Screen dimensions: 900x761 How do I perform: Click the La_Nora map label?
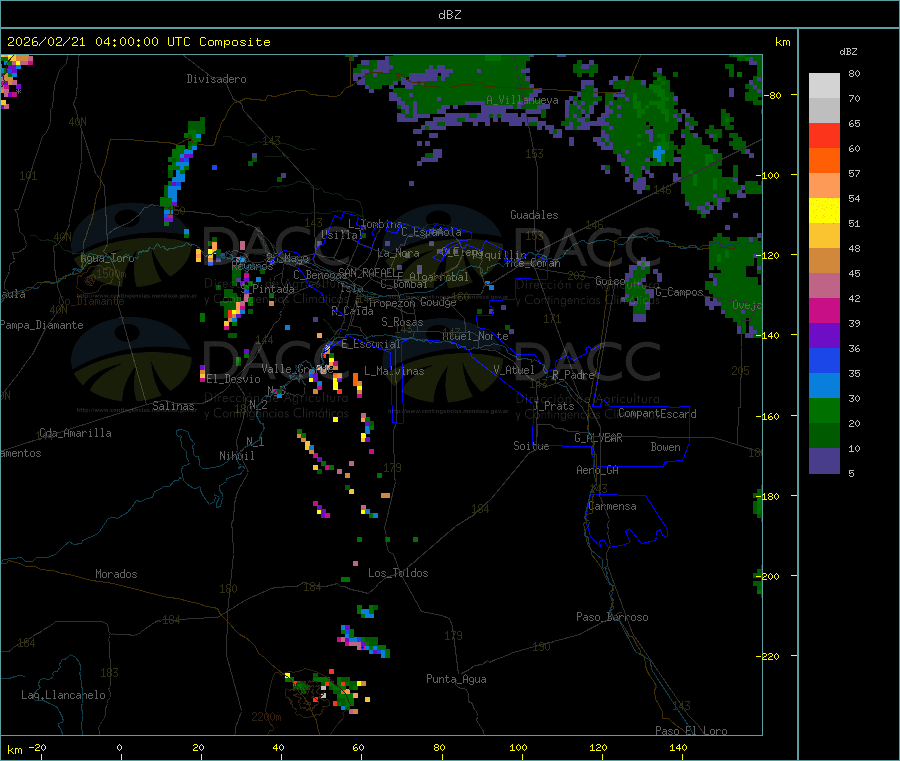tap(398, 253)
